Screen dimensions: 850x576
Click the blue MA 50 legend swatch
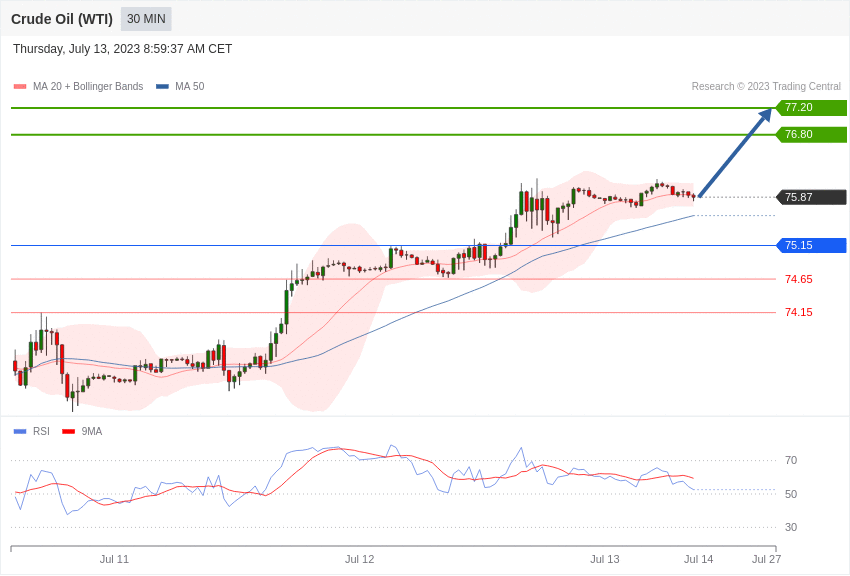coord(162,87)
